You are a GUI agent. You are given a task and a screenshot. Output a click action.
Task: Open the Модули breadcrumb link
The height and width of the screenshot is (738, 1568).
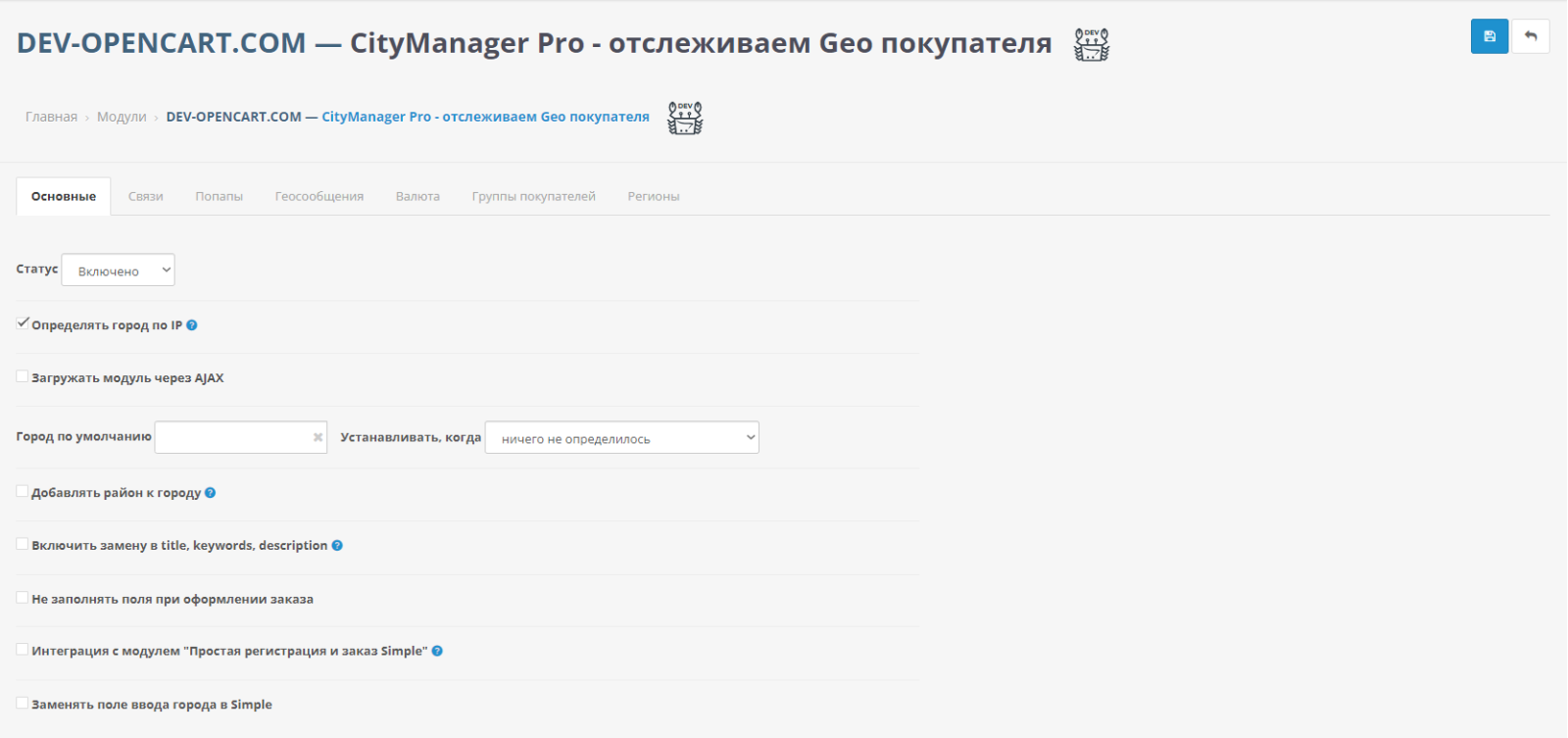tap(122, 117)
